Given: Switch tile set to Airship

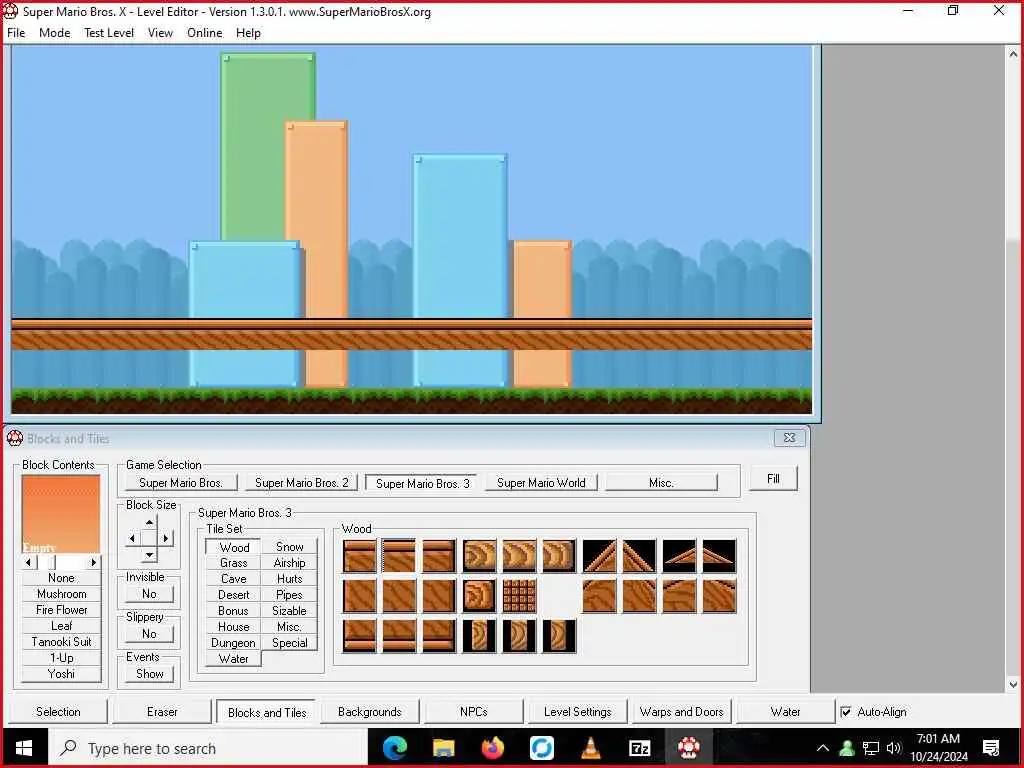Looking at the screenshot, I should pos(289,563).
